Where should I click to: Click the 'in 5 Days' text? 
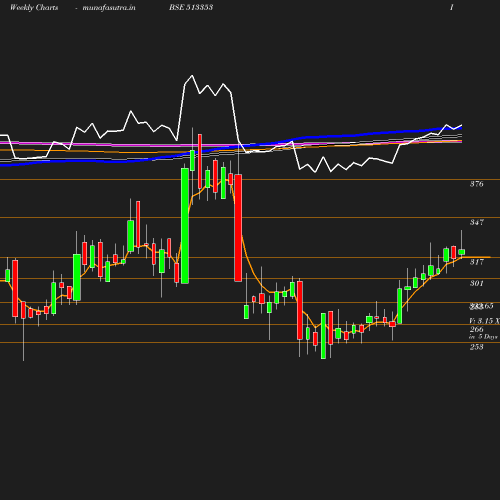click(483, 337)
